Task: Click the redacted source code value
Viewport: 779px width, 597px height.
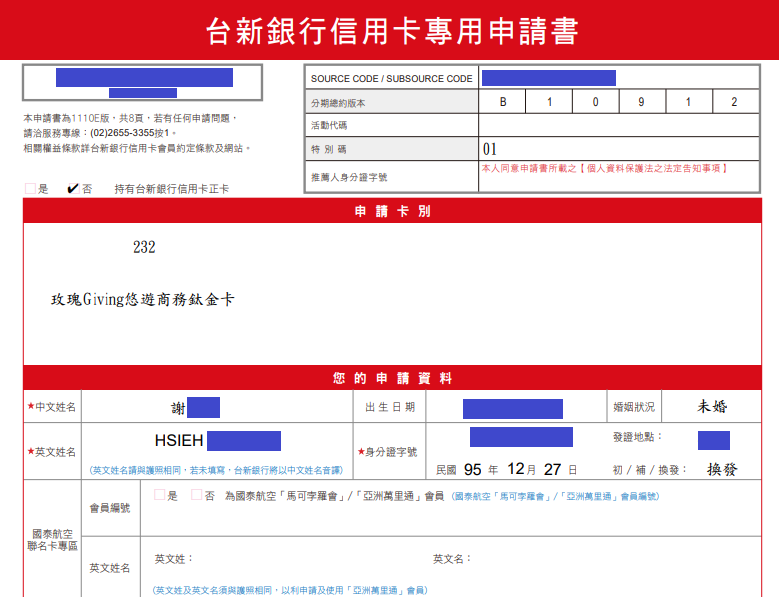Action: tap(549, 78)
